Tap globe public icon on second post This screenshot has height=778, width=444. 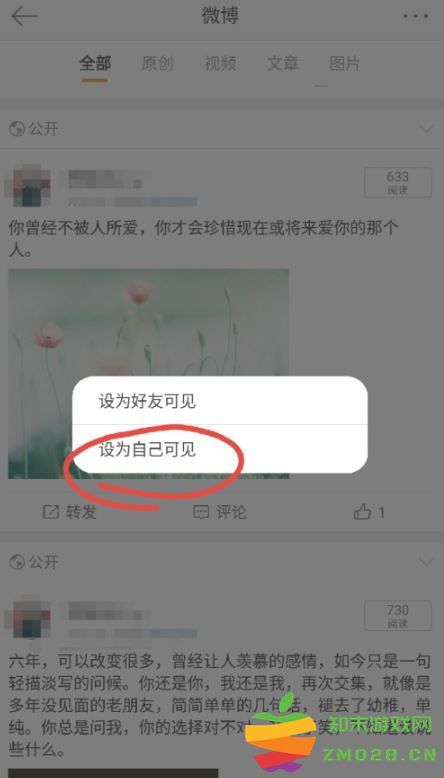point(17,562)
